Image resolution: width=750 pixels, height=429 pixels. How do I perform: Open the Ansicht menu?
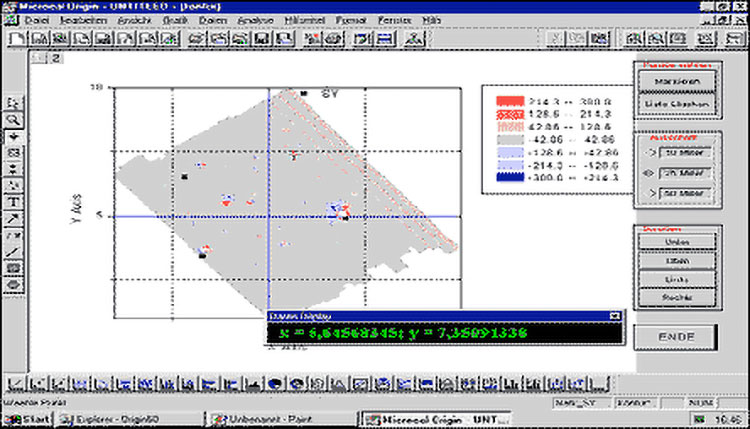click(134, 20)
